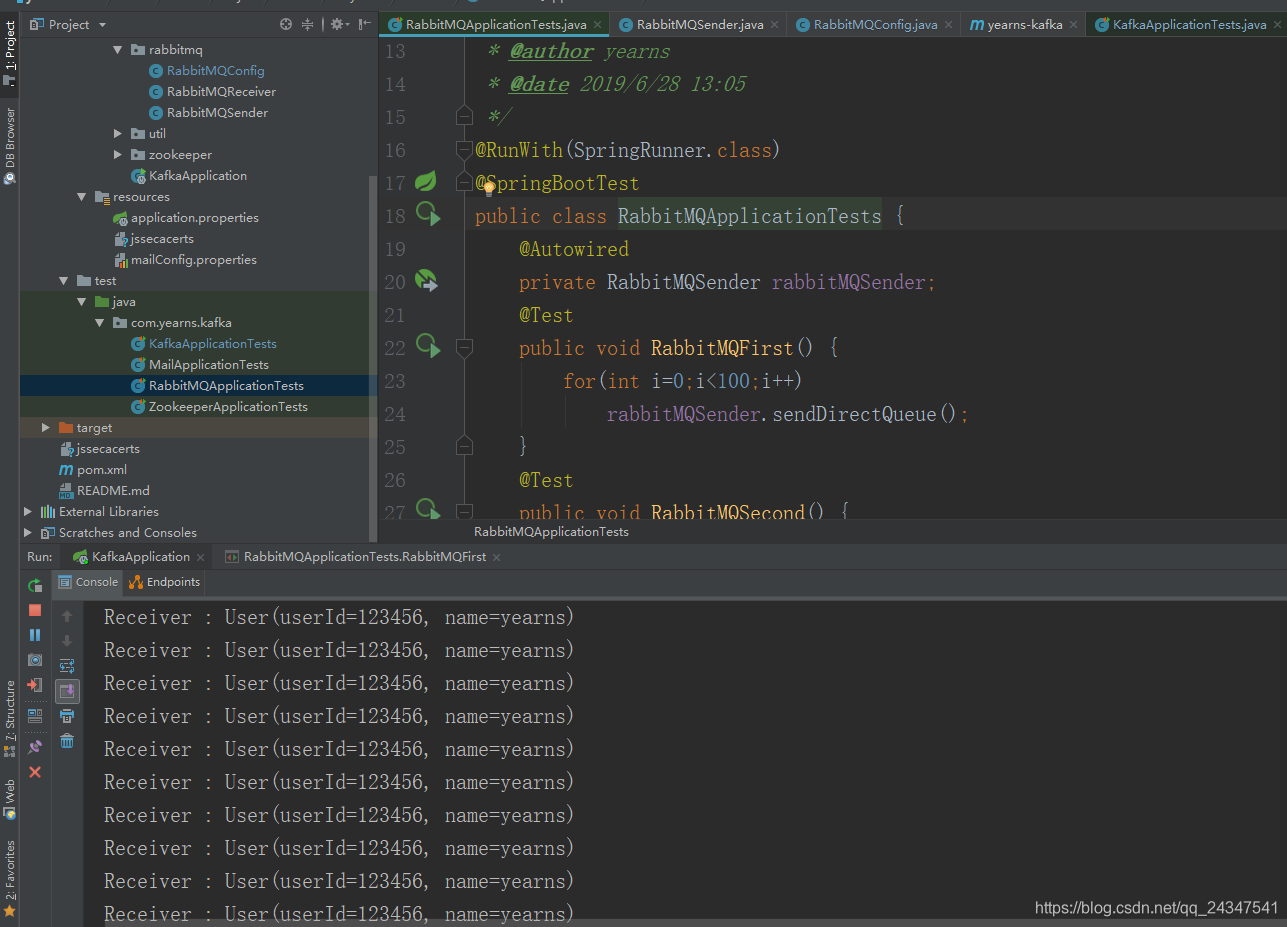Close the KafkaApplication run tab

coord(201,557)
